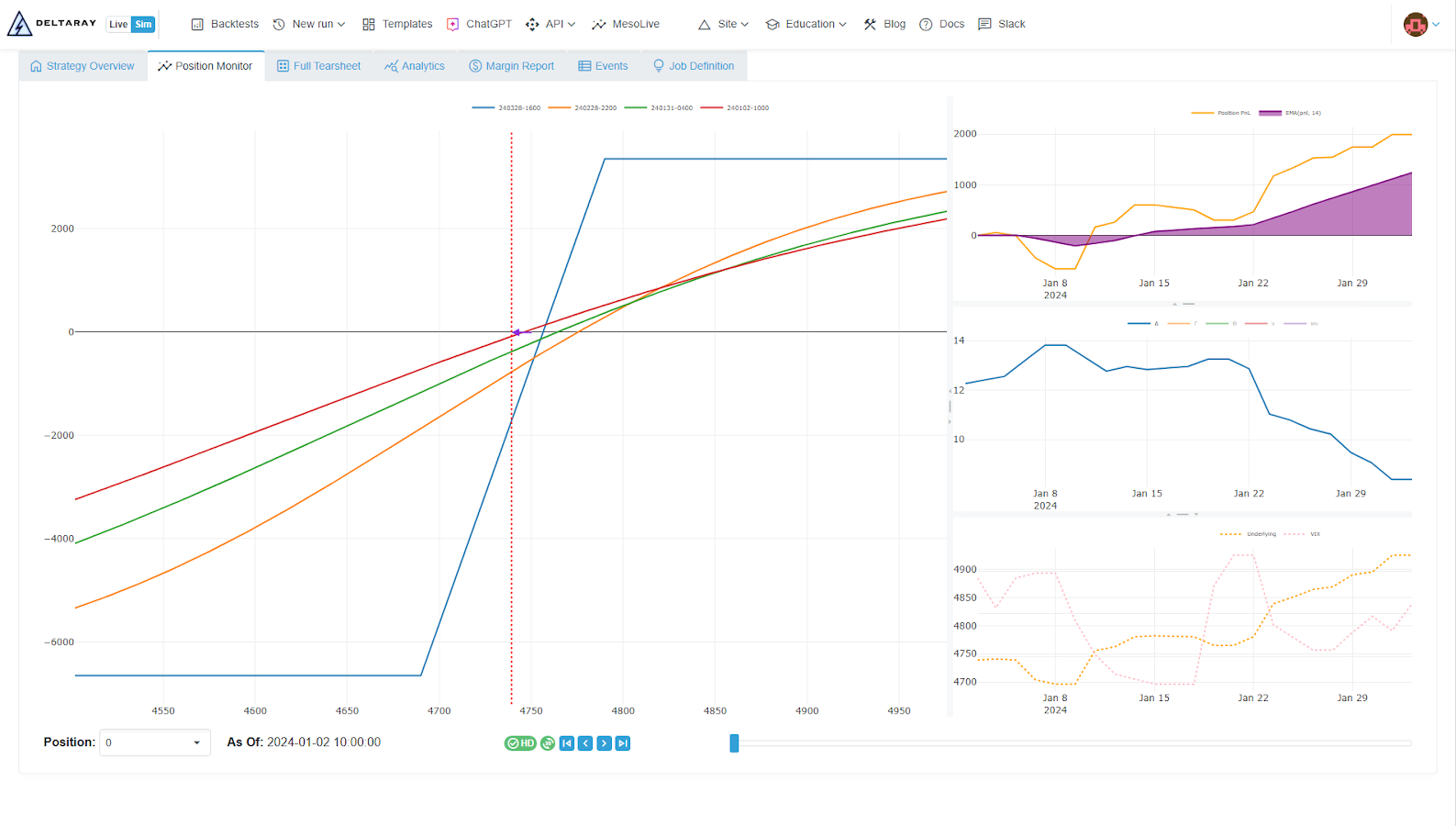Click the DeltaRay logo
The height and width of the screenshot is (826, 1456).
point(51,24)
